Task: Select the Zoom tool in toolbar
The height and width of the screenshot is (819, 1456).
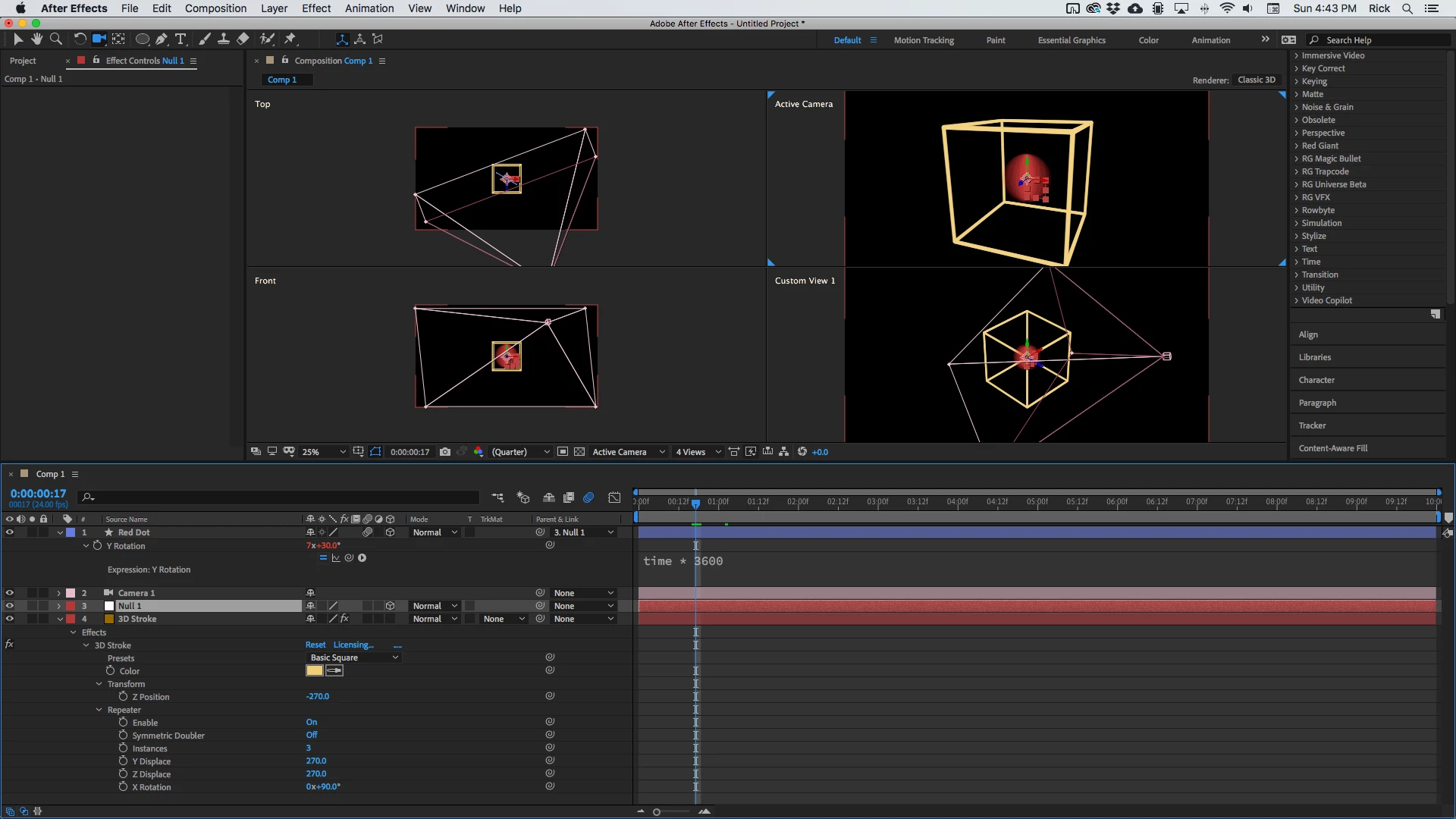Action: 55,39
